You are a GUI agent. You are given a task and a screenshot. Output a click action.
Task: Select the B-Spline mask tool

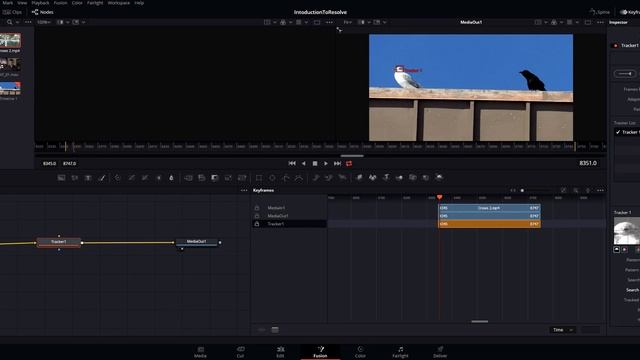coord(299,178)
